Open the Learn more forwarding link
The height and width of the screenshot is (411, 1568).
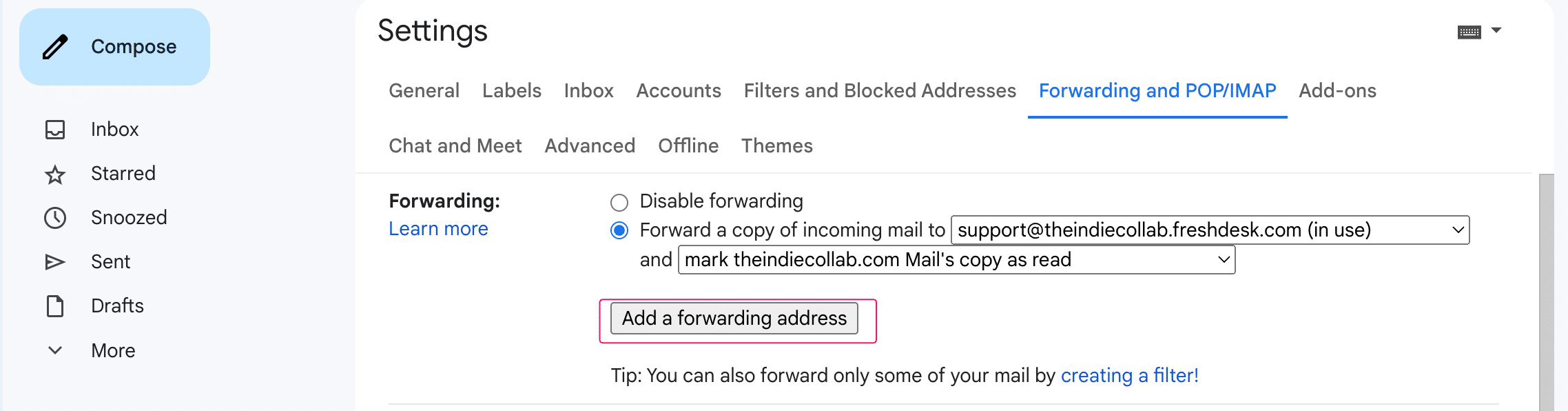click(x=438, y=229)
